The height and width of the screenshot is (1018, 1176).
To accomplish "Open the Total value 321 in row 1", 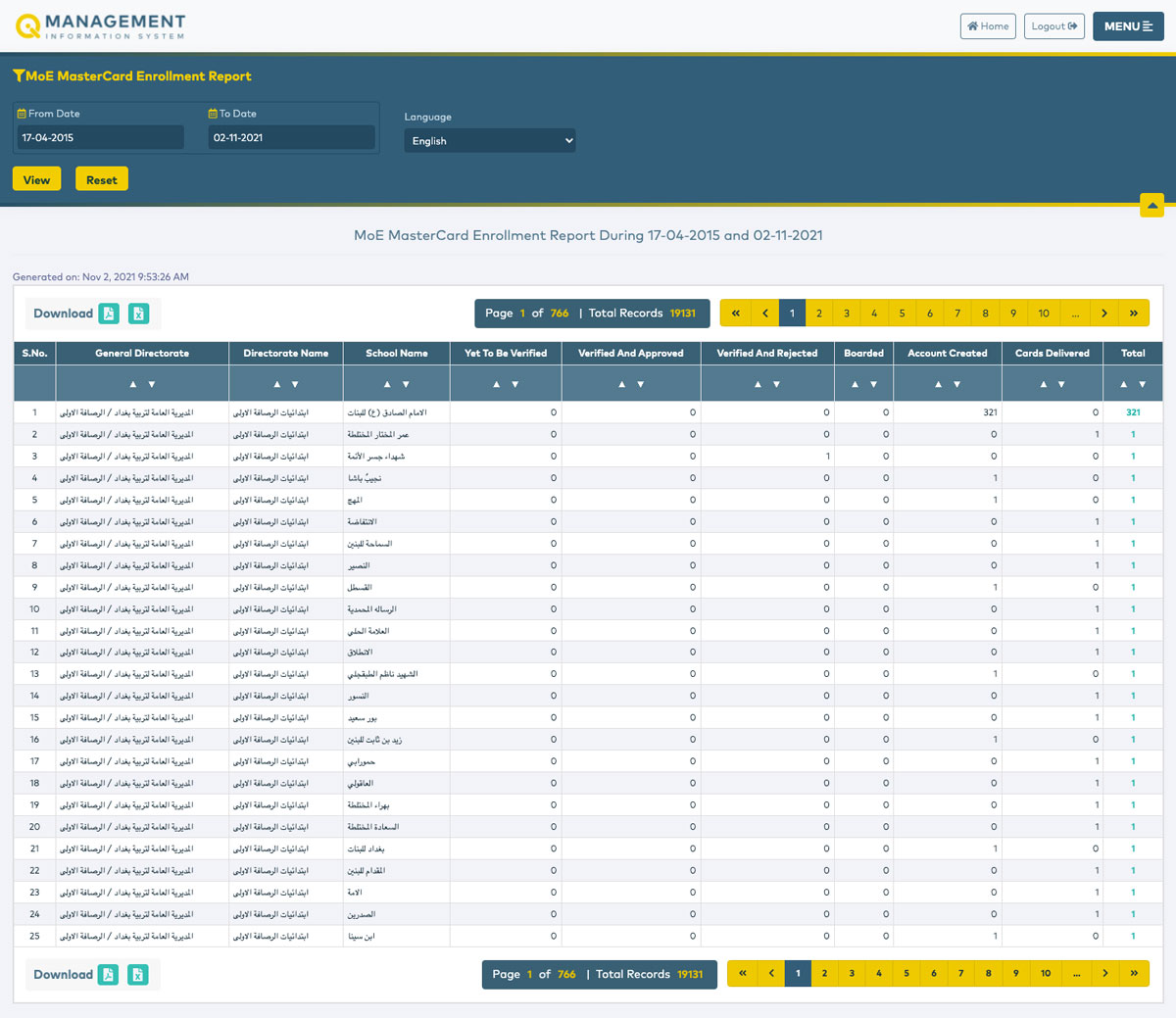I will [x=1133, y=412].
